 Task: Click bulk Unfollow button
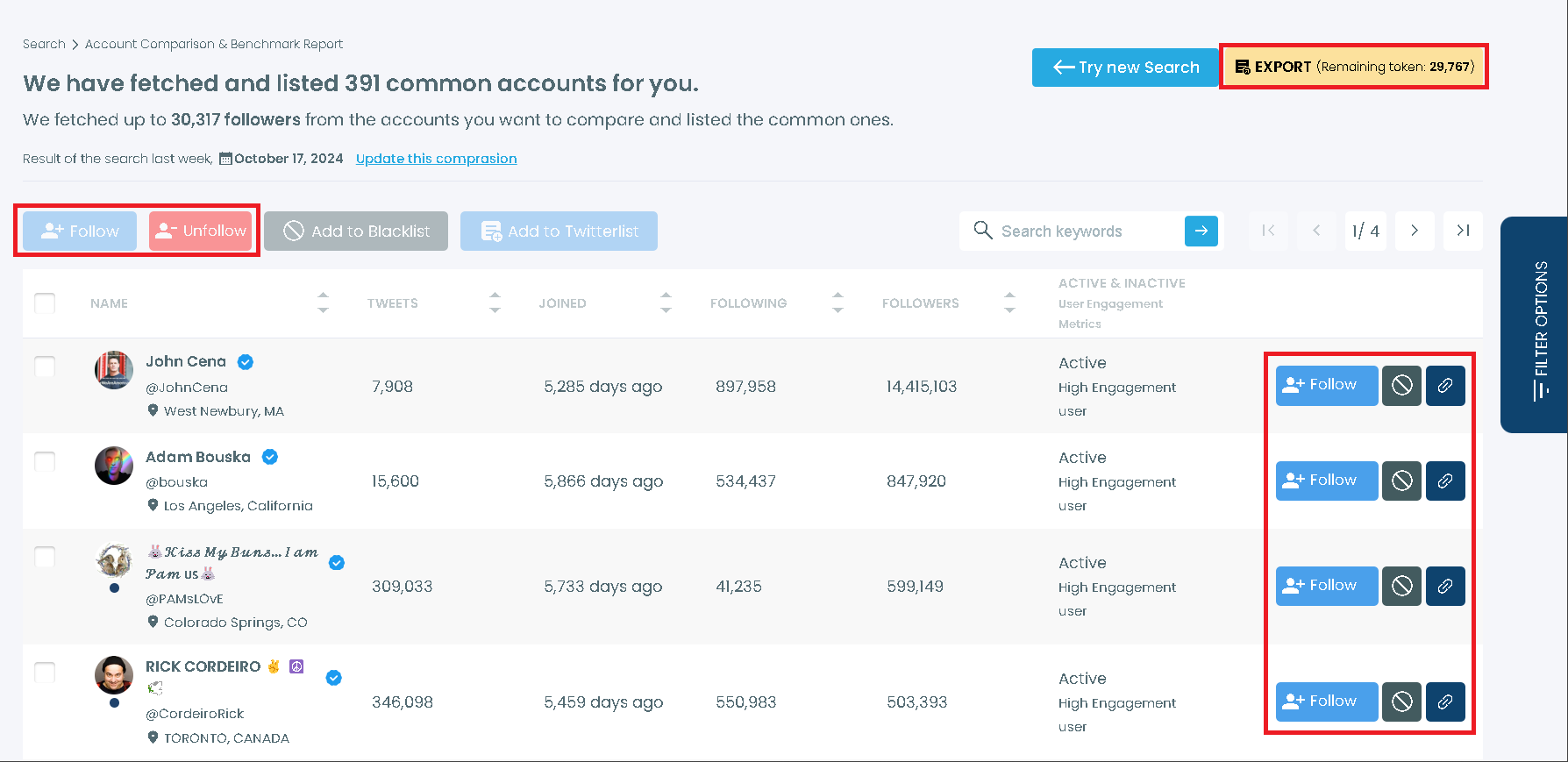pyautogui.click(x=201, y=231)
